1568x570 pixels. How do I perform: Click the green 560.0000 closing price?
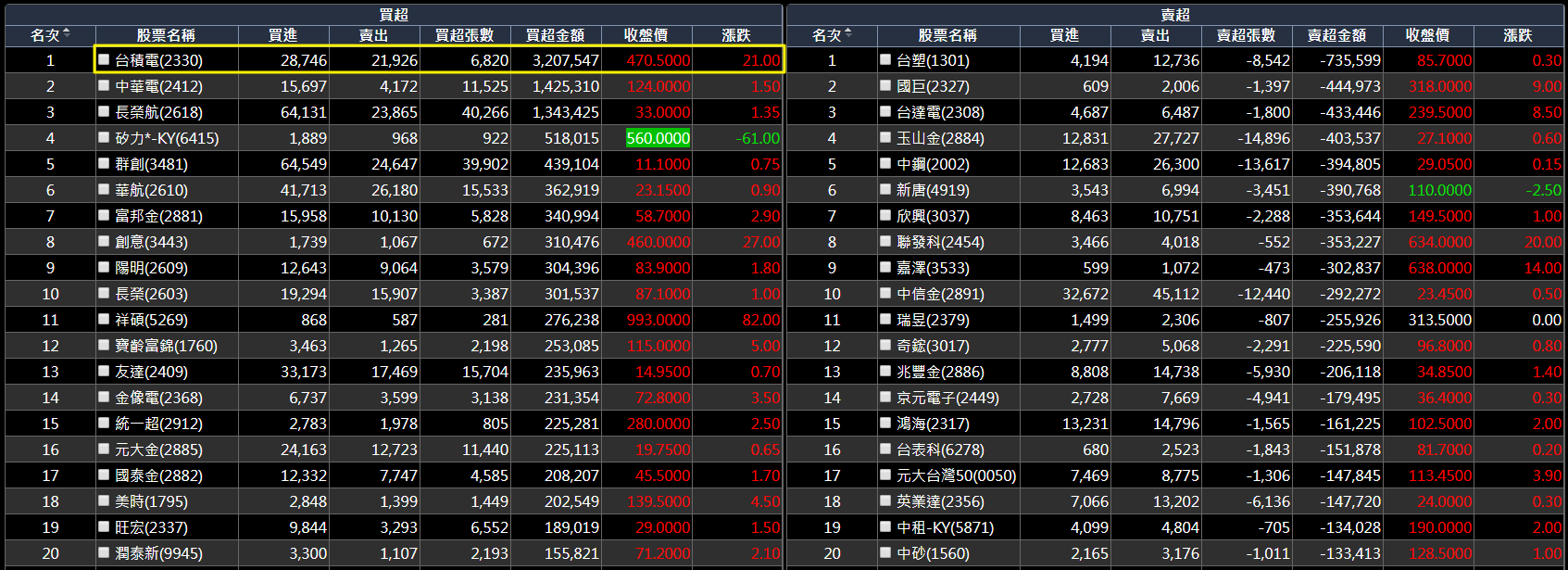[659, 138]
